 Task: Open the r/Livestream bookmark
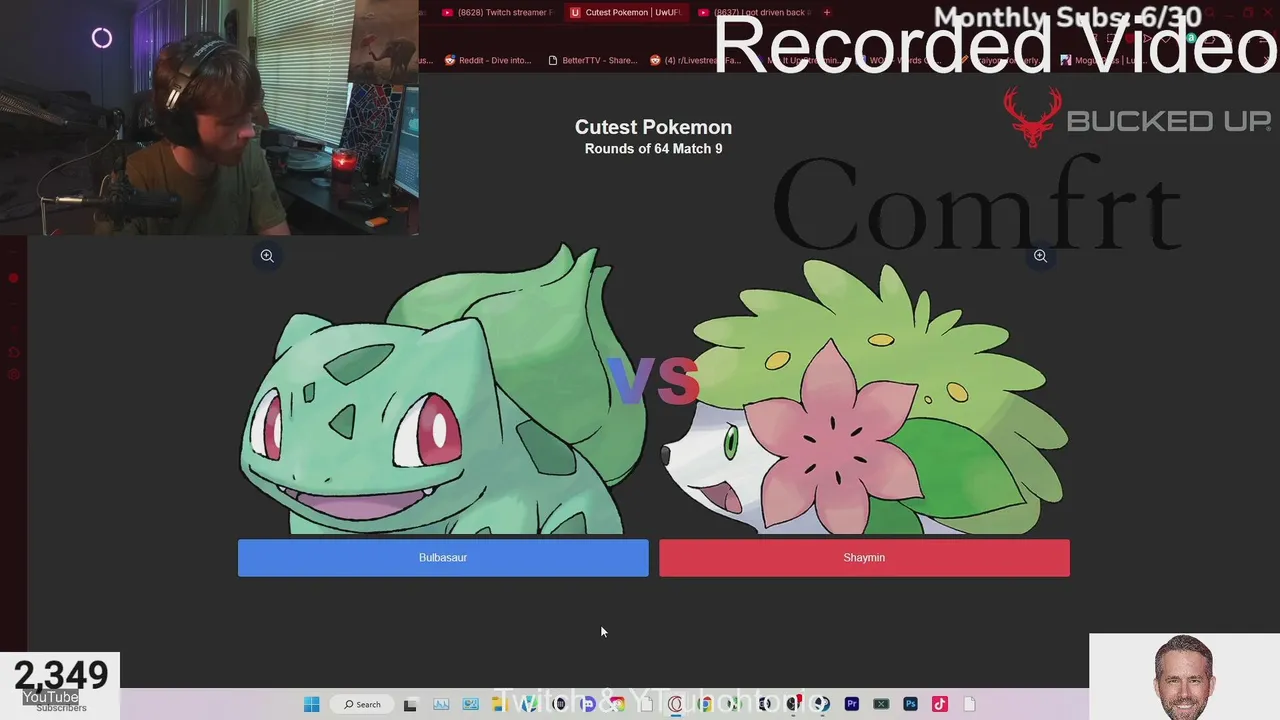[696, 60]
